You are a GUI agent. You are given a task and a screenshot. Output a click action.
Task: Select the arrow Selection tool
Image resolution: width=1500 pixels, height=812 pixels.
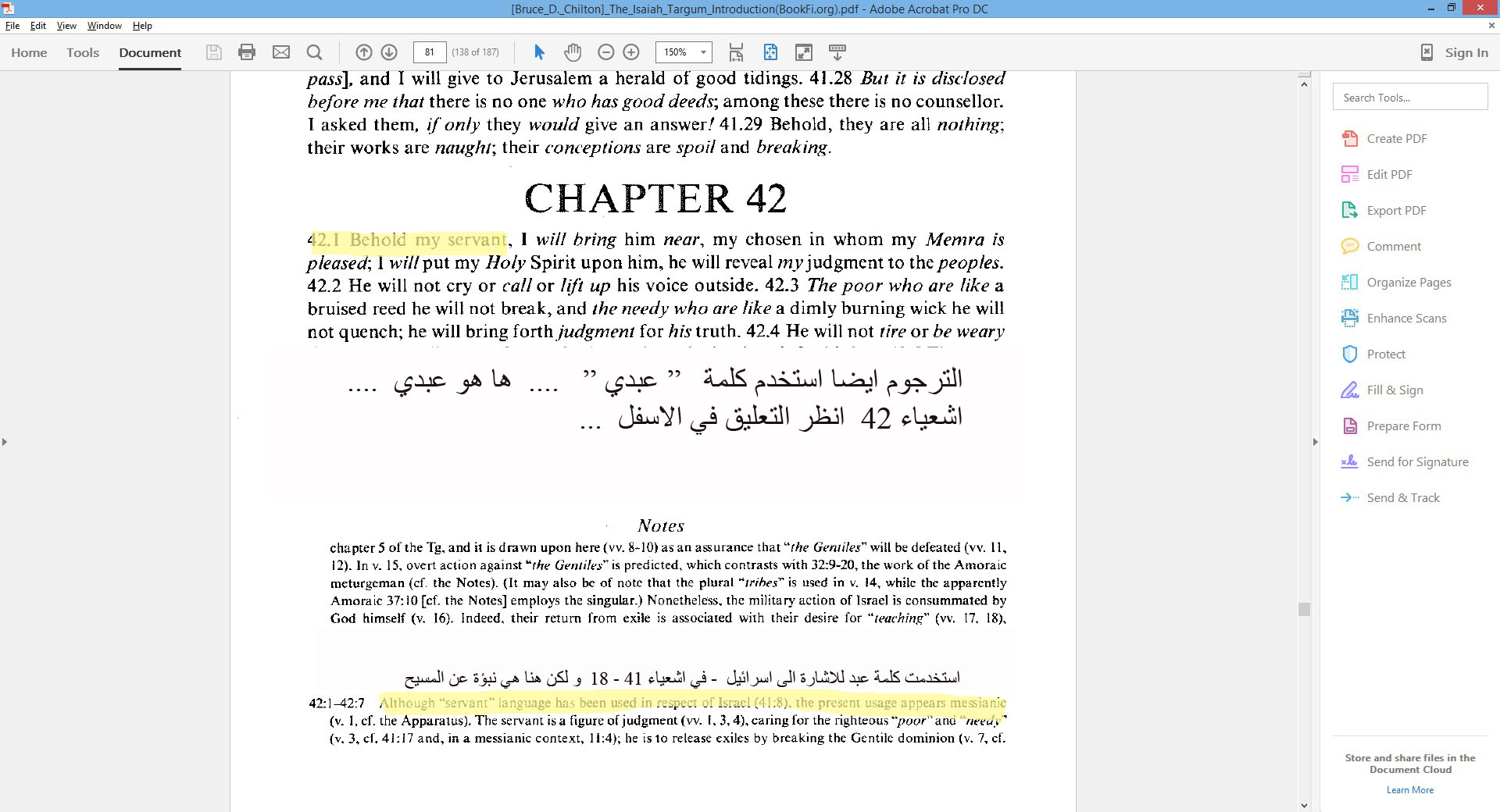pyautogui.click(x=539, y=52)
